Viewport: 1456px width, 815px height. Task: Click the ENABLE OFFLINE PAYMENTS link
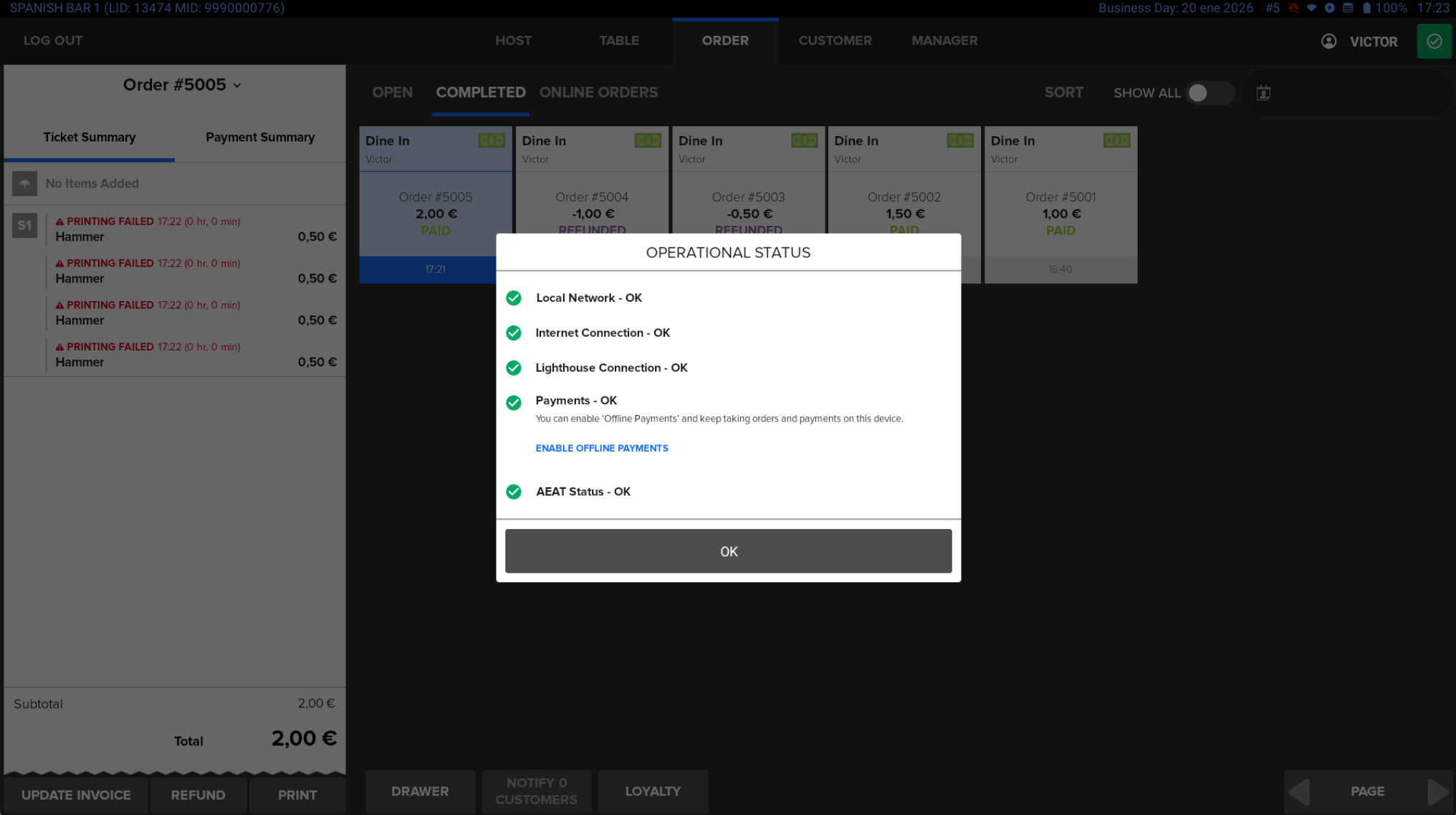[601, 448]
